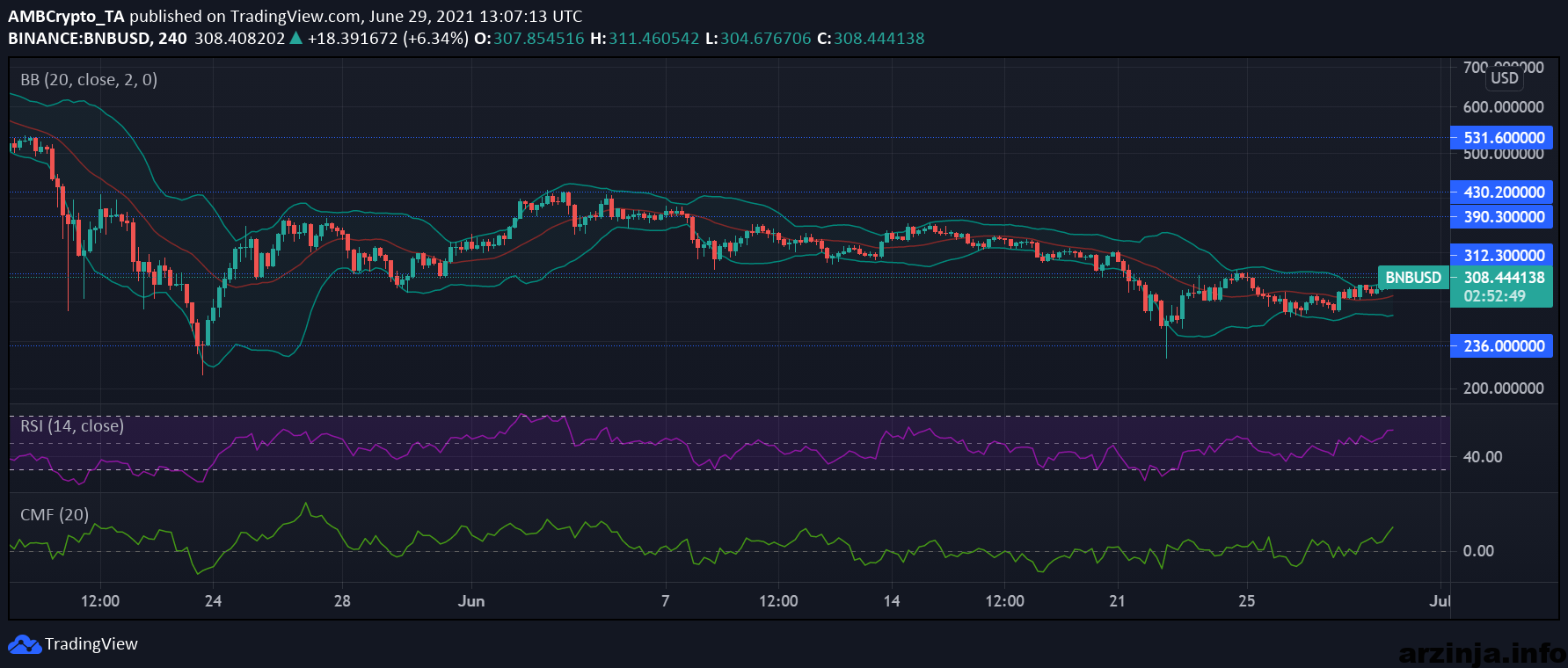This screenshot has width=1568, height=668.
Task: Open the RSI (14, close) indicator legend
Action: tap(72, 426)
